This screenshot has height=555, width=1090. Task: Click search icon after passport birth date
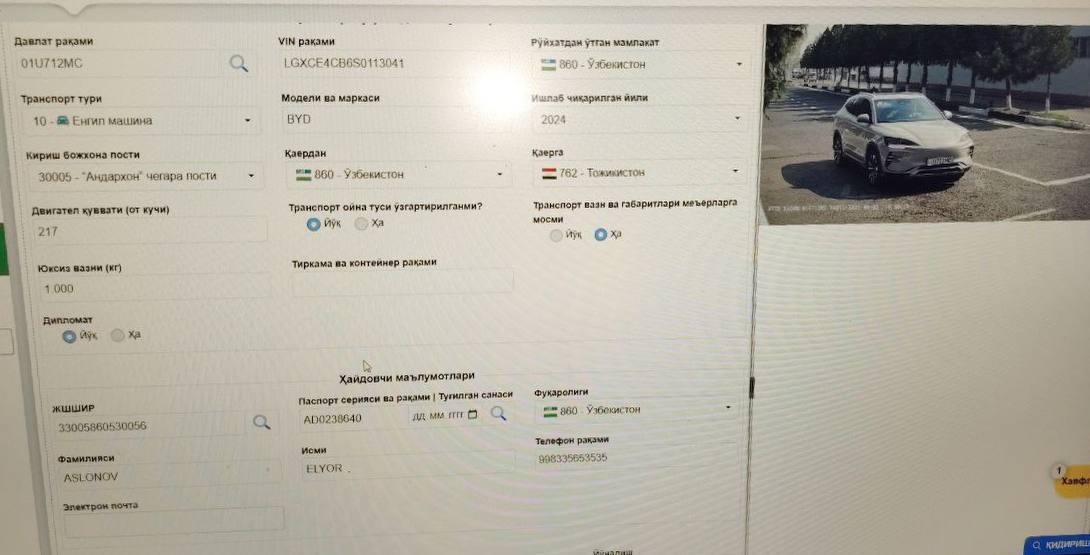pos(498,414)
